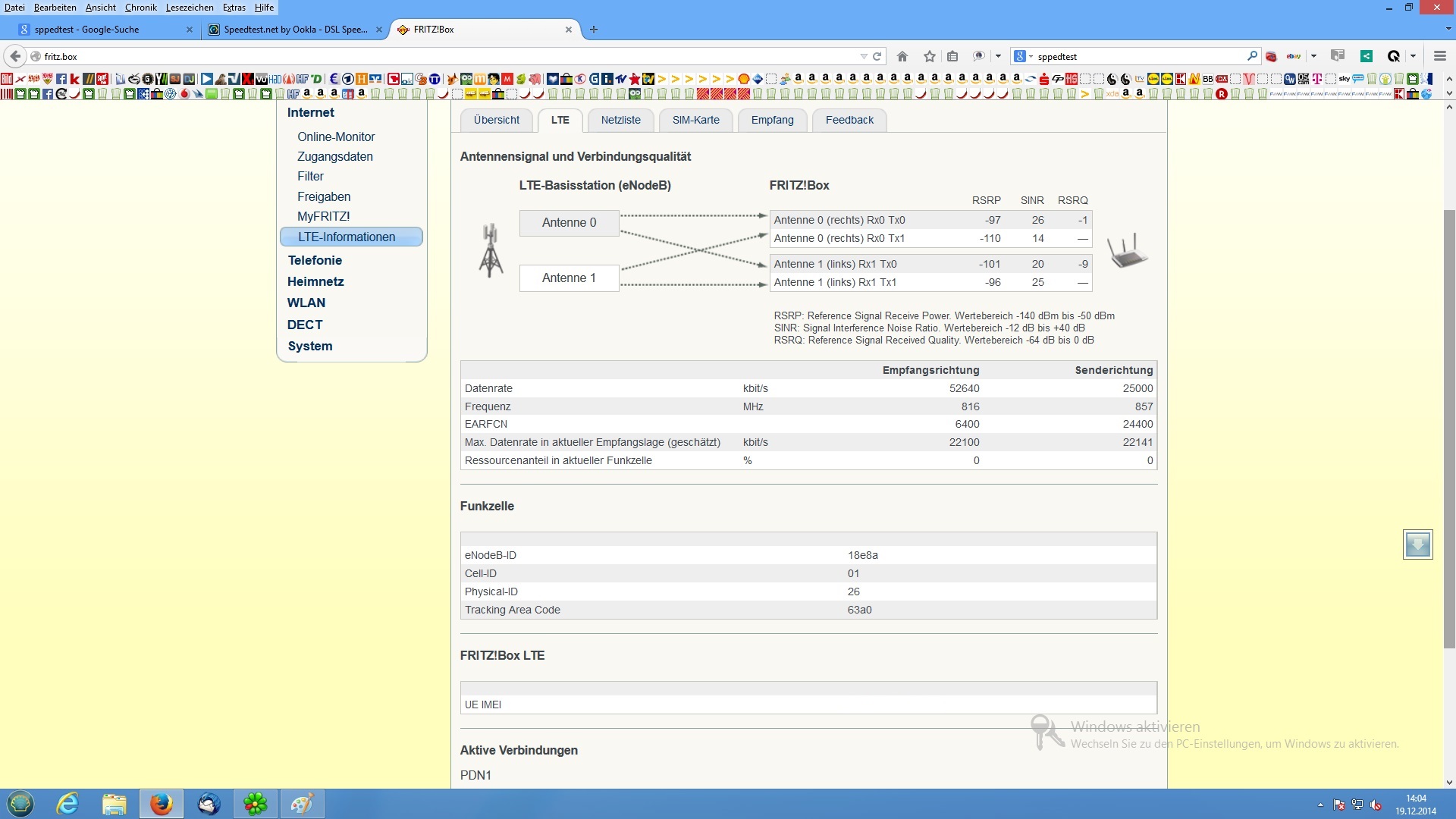Show bookmarks list icon in toolbar
The height and width of the screenshot is (819, 1456).
953,56
